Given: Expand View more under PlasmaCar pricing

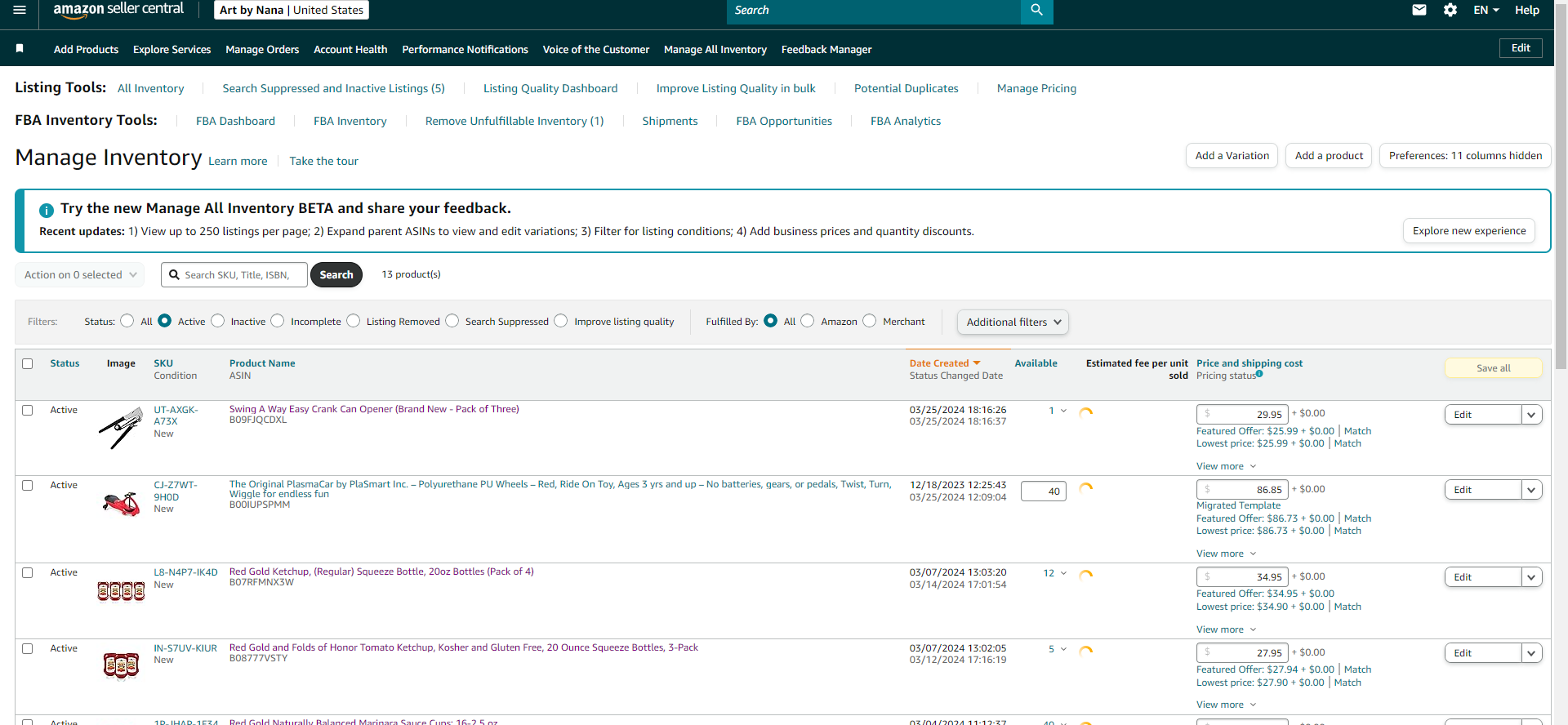Looking at the screenshot, I should tap(1226, 554).
